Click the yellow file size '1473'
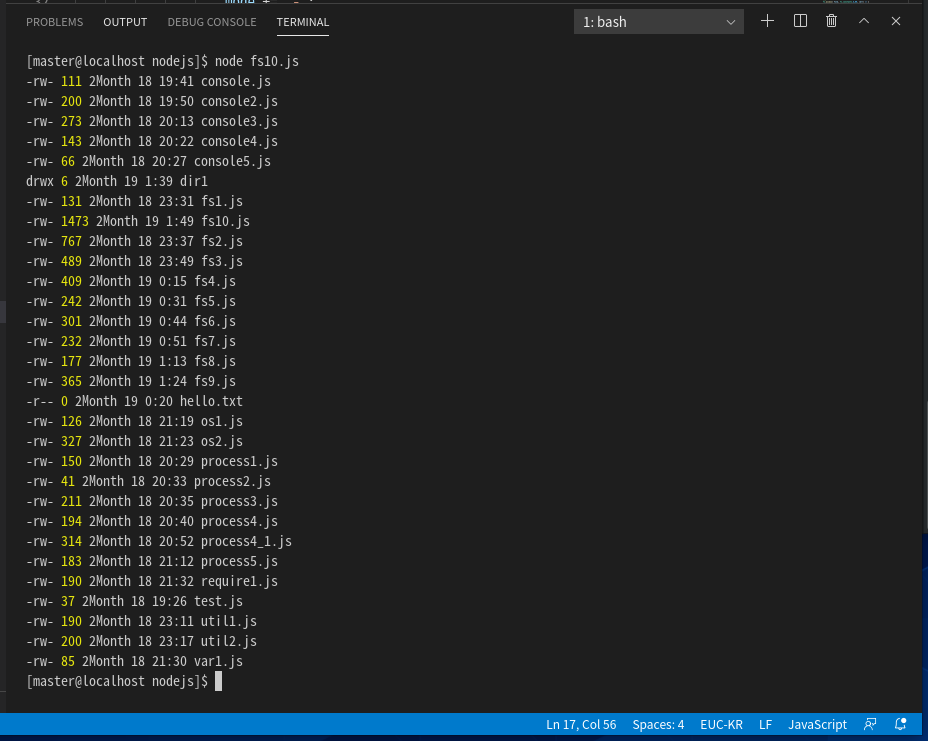928x741 pixels. click(75, 221)
